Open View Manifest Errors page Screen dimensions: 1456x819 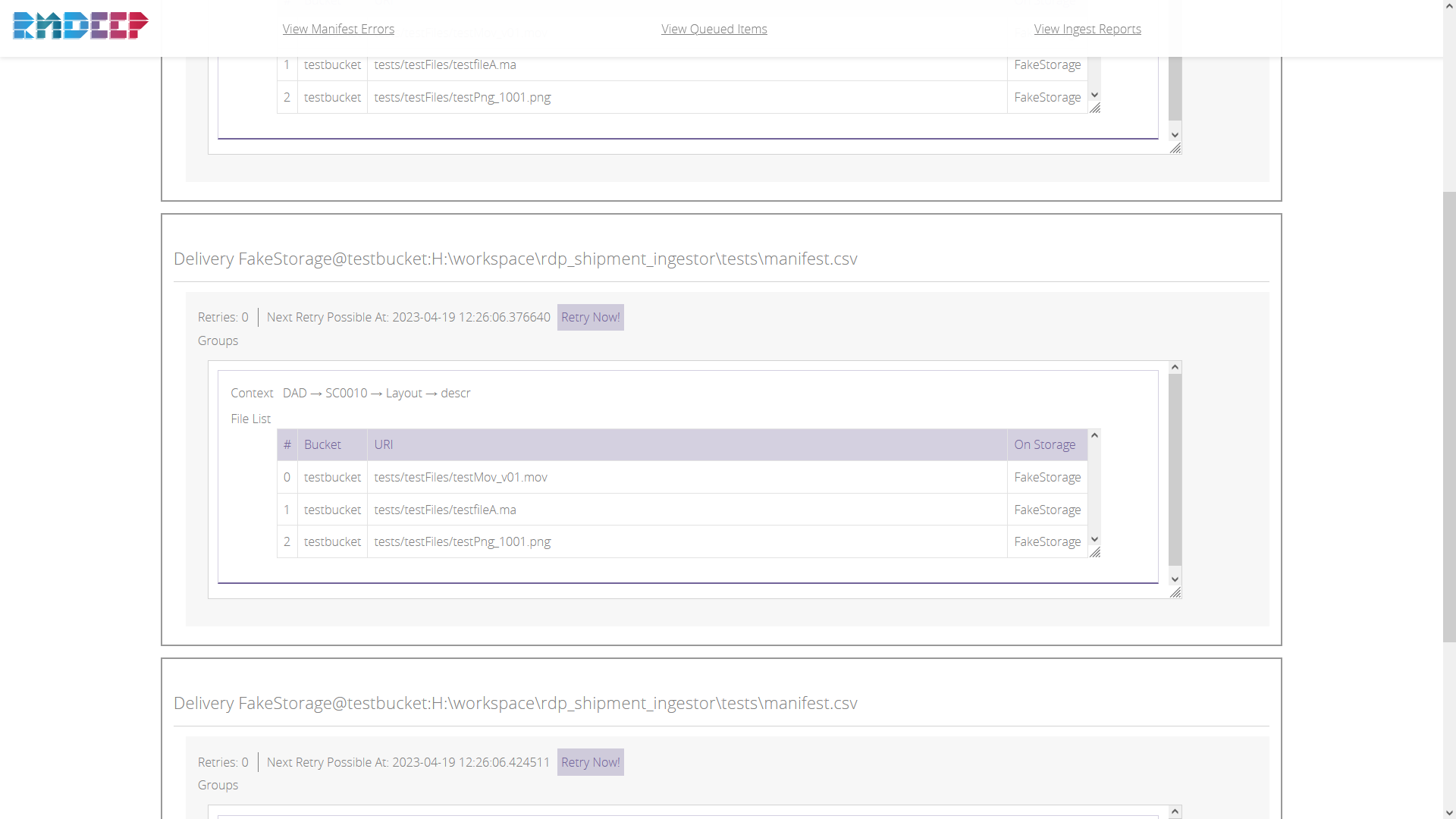pos(338,29)
